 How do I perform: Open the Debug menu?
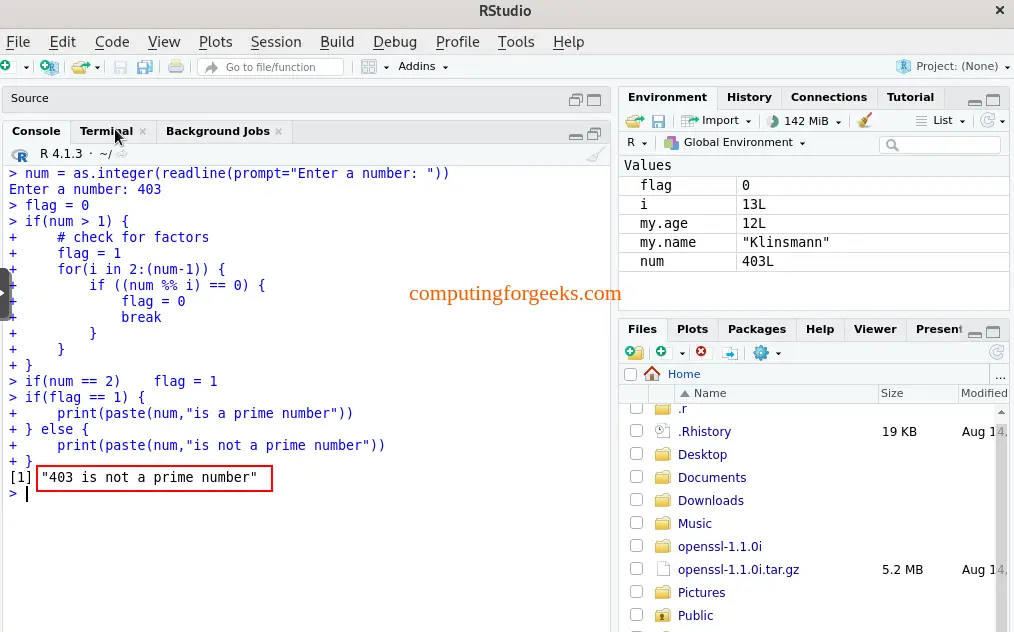pos(394,42)
